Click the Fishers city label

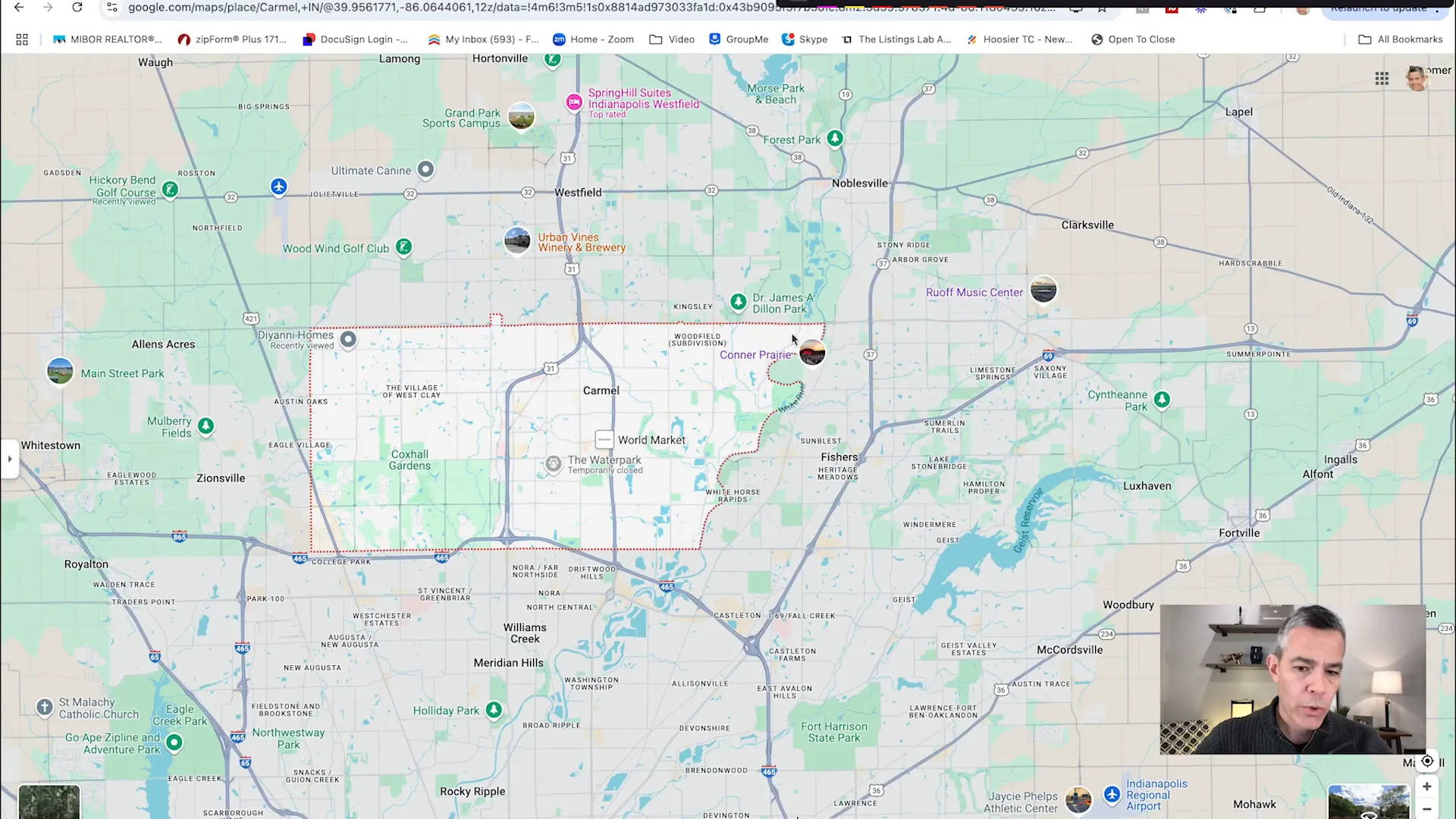tap(839, 457)
